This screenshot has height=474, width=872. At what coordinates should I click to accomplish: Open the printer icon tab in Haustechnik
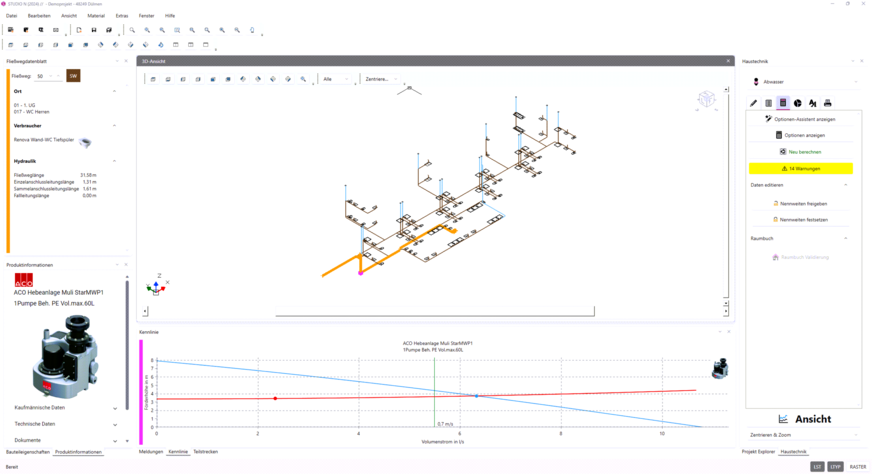tap(827, 103)
